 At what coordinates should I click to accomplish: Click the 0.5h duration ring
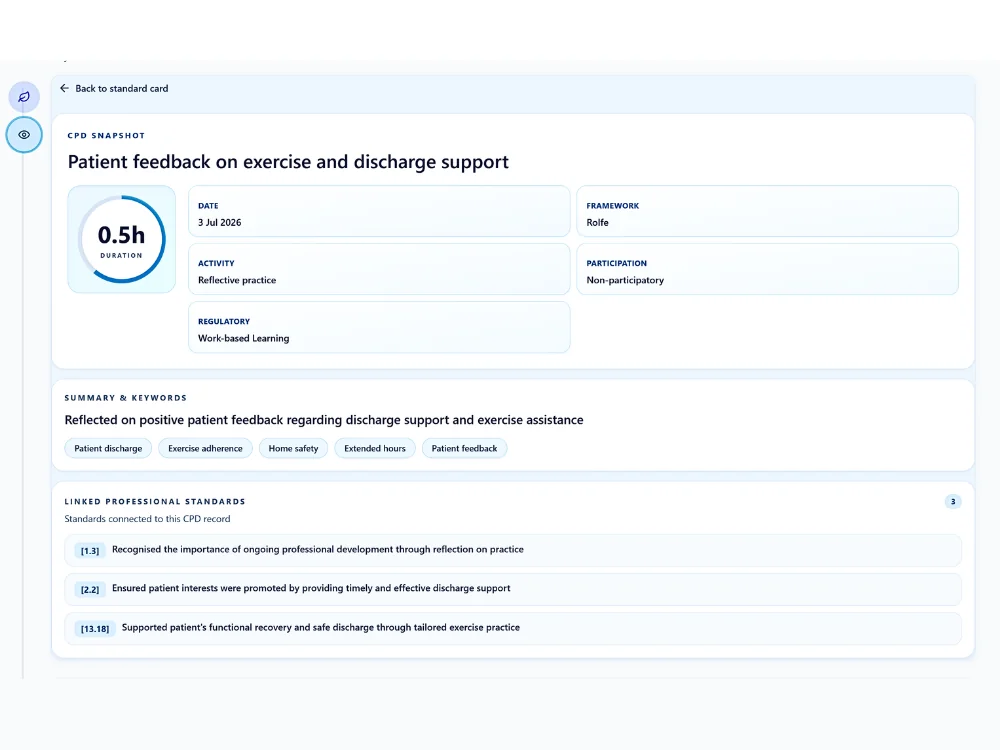pyautogui.click(x=121, y=239)
